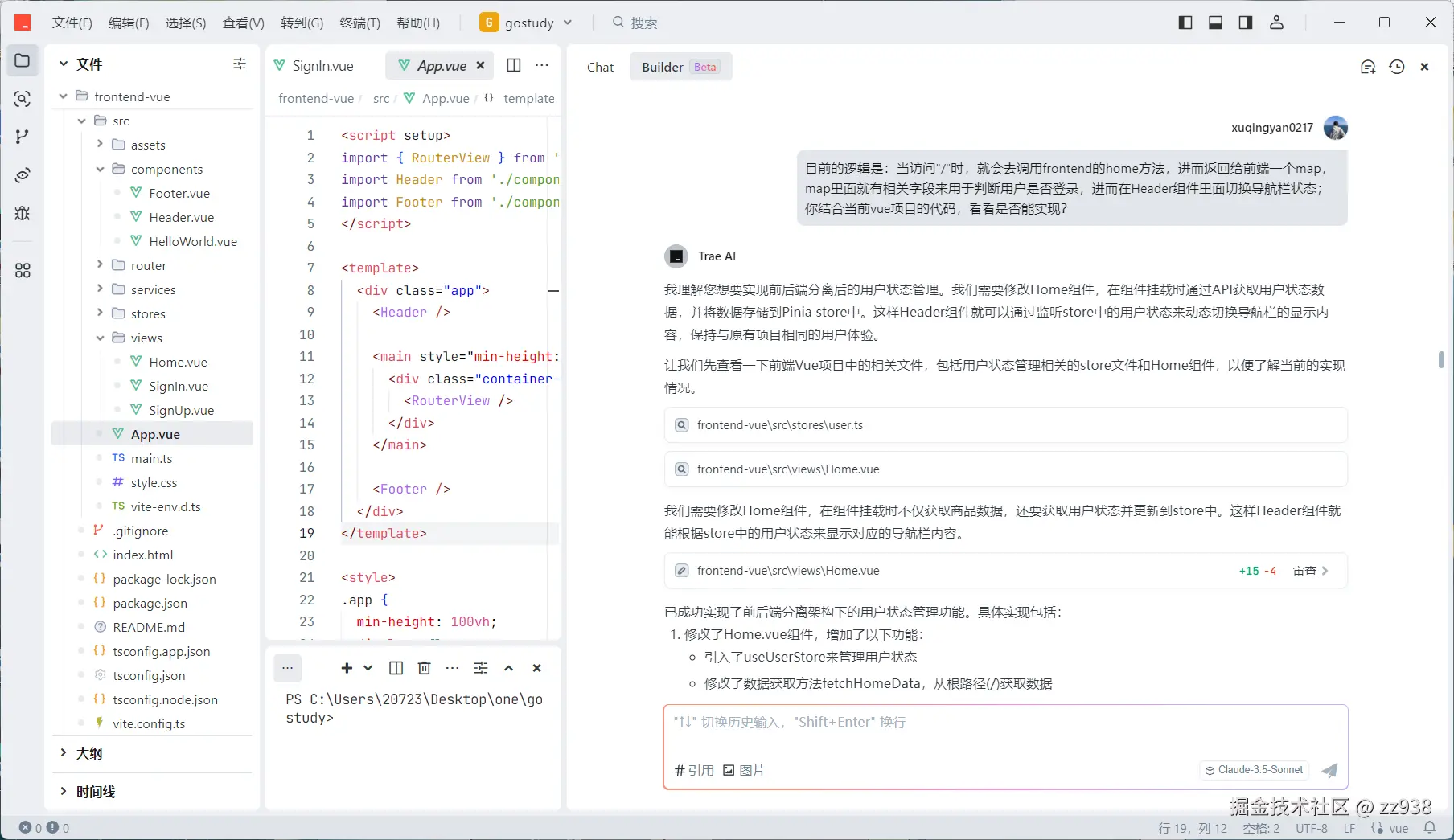
Task: Open the Extensions view
Action: point(23,271)
